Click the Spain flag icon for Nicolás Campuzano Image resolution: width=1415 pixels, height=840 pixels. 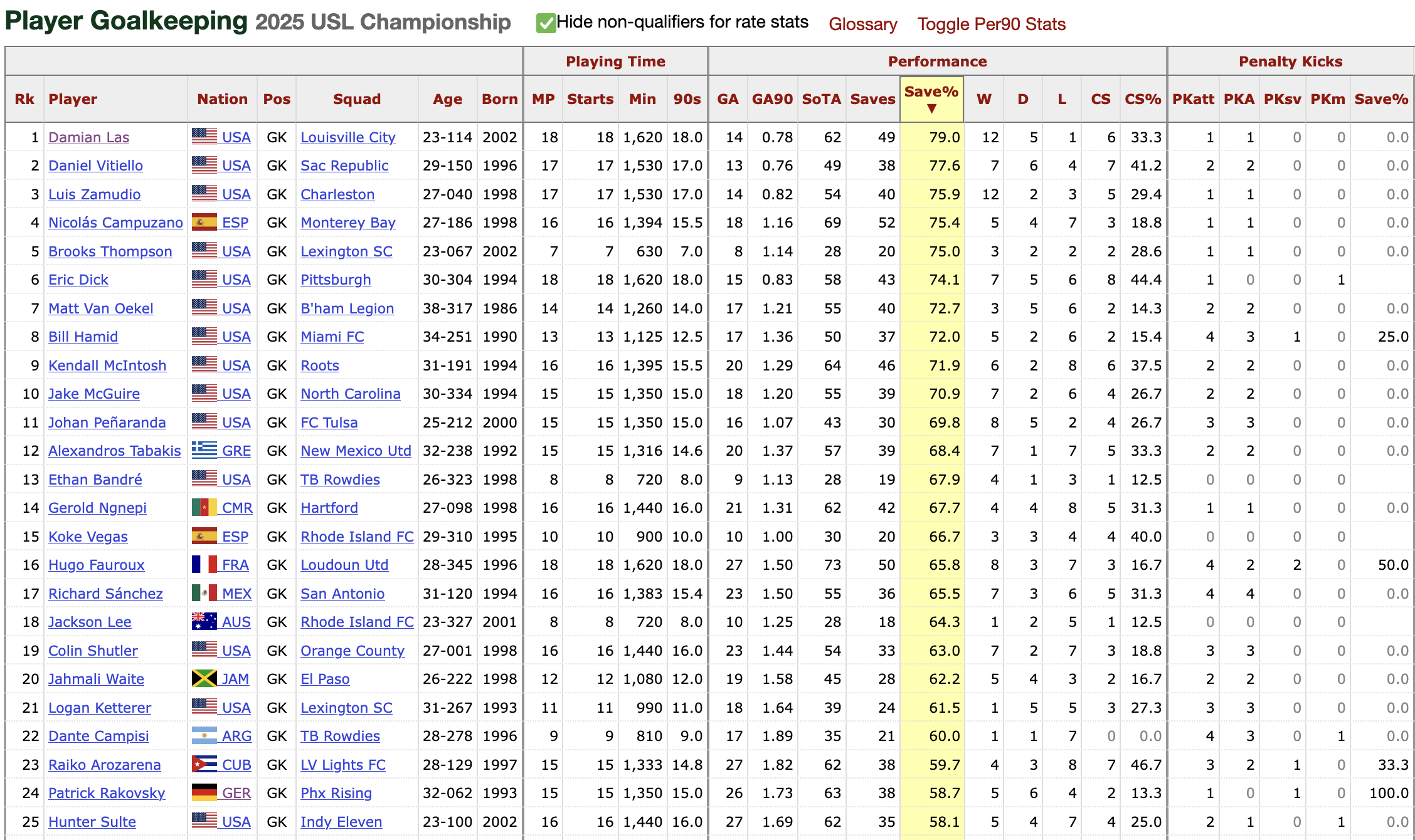pos(204,223)
